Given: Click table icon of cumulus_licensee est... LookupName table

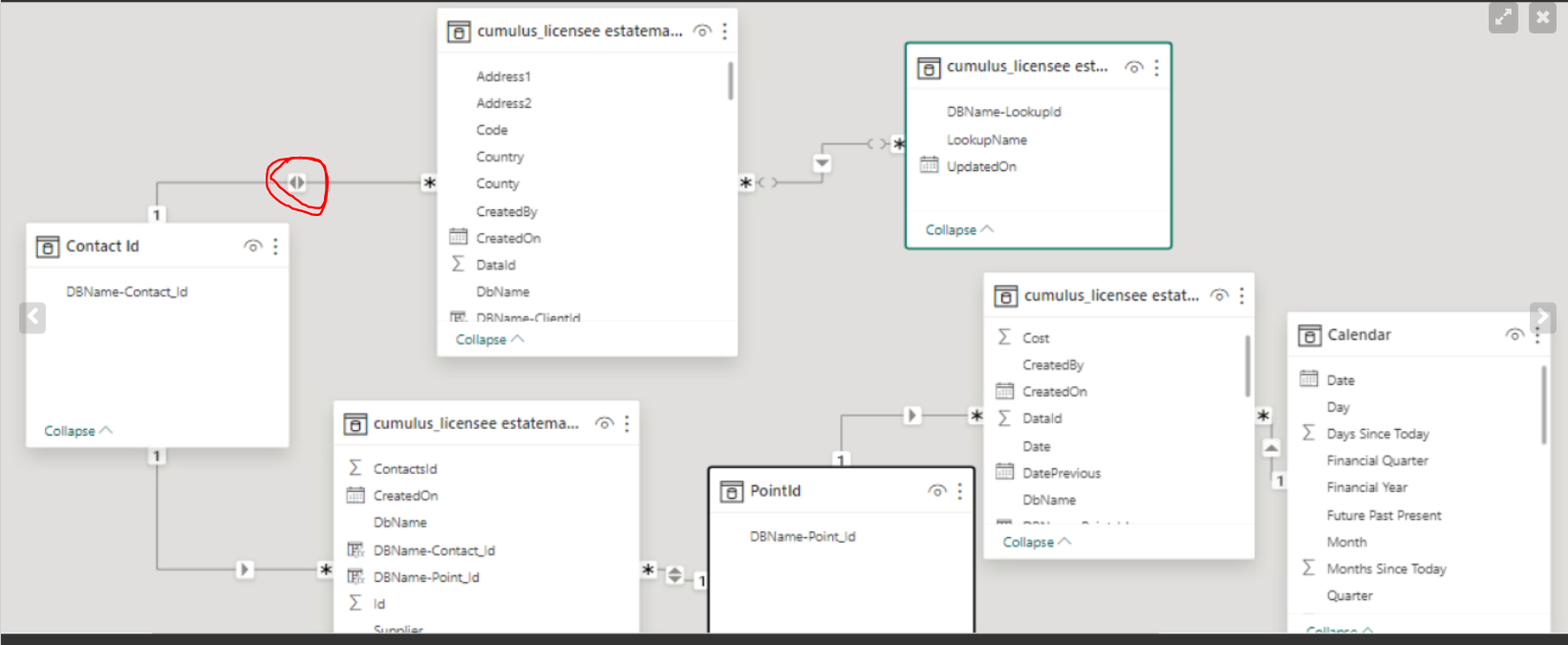Looking at the screenshot, I should [928, 67].
